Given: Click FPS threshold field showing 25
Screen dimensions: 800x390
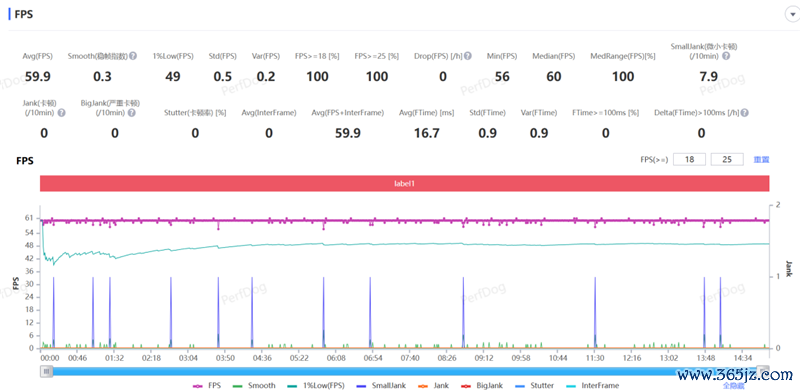Looking at the screenshot, I should pyautogui.click(x=727, y=160).
